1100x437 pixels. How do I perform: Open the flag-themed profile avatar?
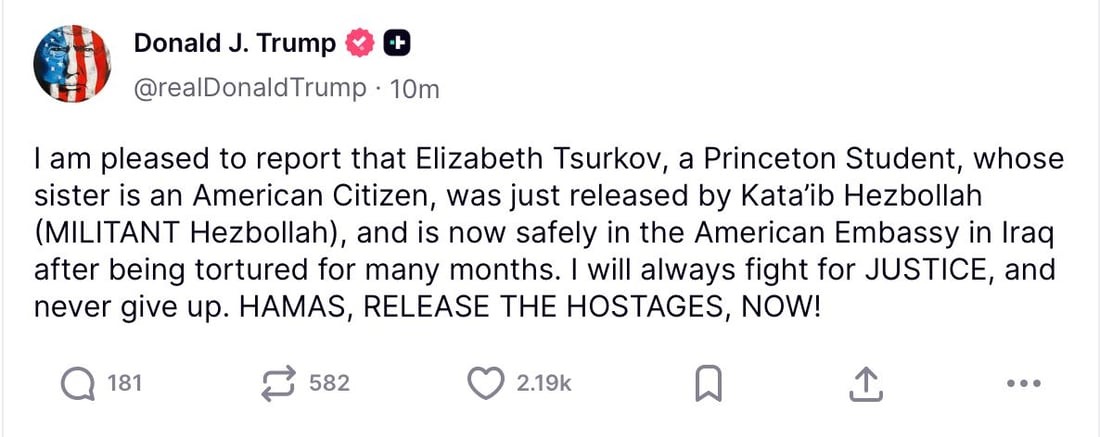coord(75,64)
